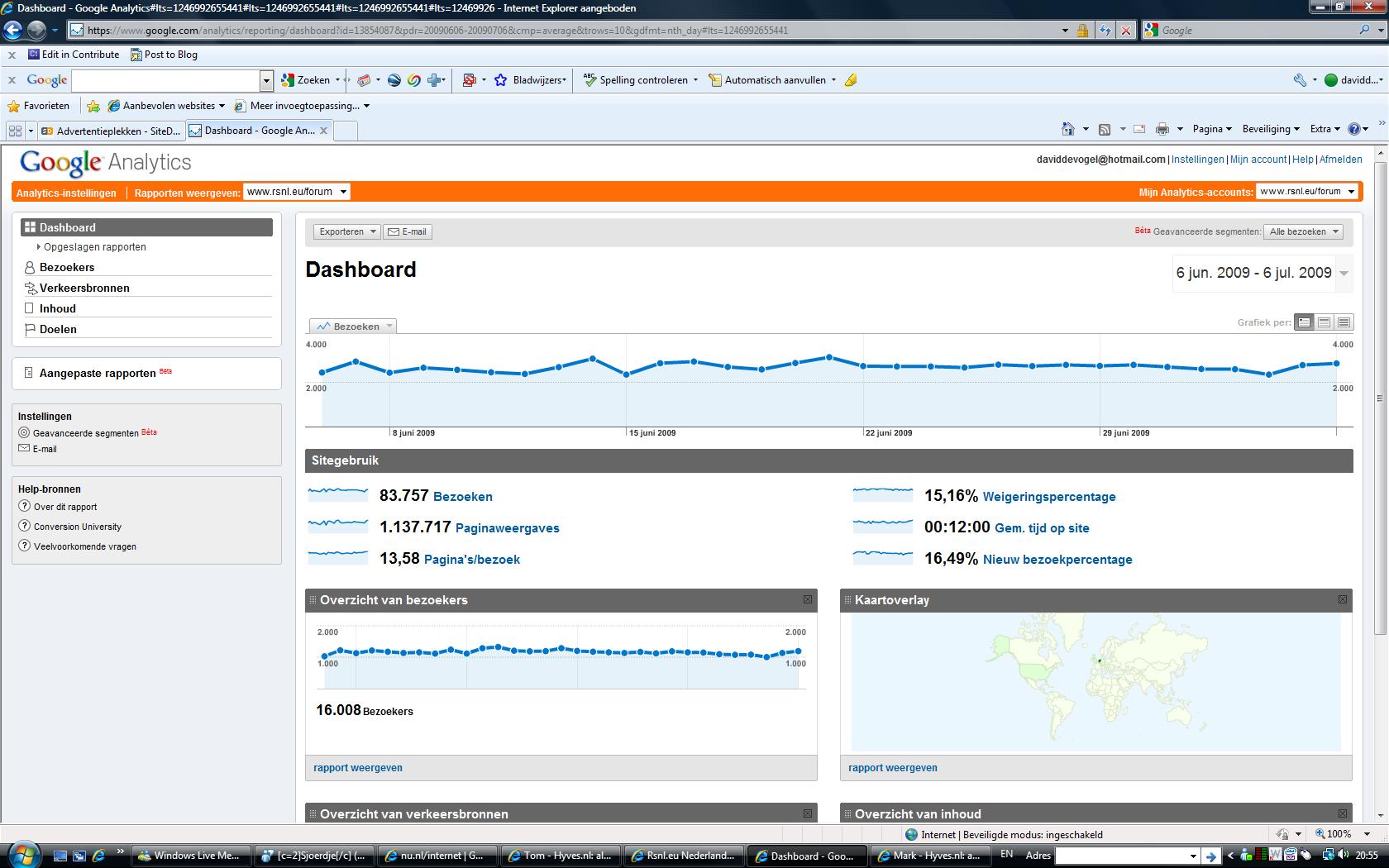Select Bezoekers in the sidebar menu

pyautogui.click(x=67, y=267)
